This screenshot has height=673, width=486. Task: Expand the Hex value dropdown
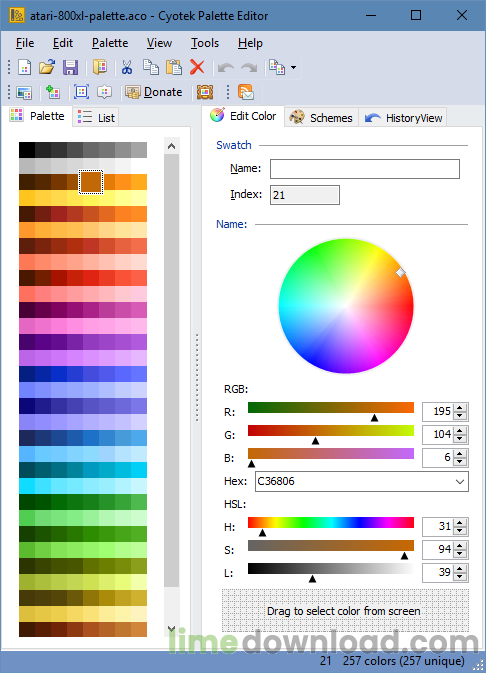click(460, 482)
